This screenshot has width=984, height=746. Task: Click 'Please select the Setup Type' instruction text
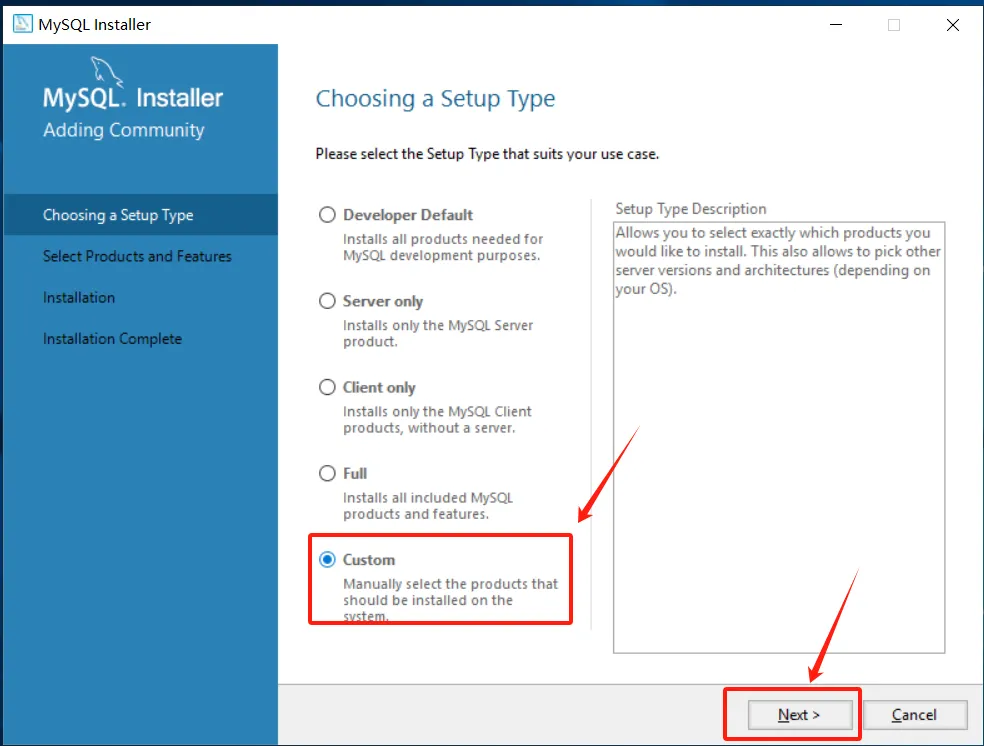tap(487, 154)
